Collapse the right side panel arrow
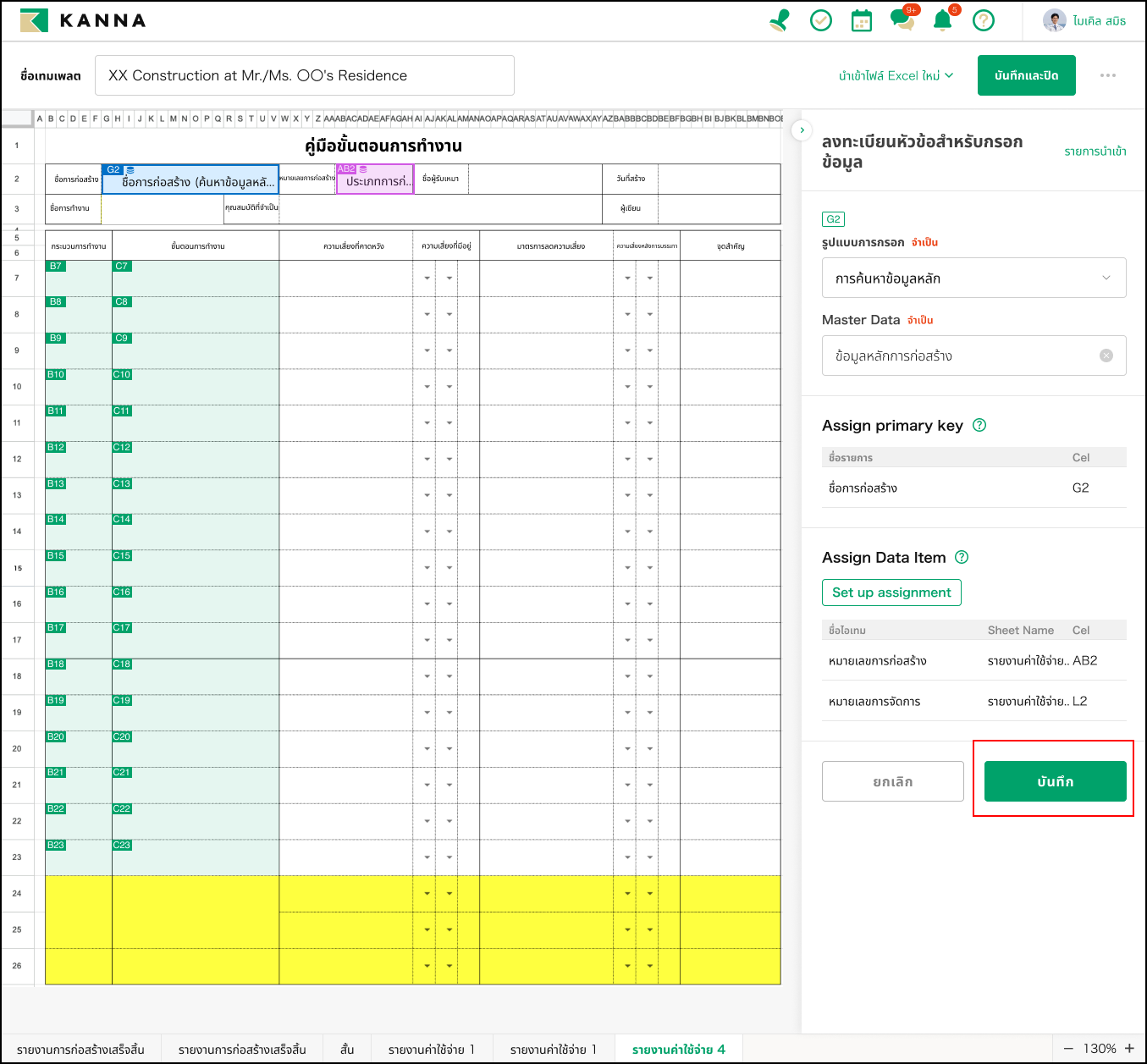Viewport: 1147px width, 1064px height. pos(802,130)
